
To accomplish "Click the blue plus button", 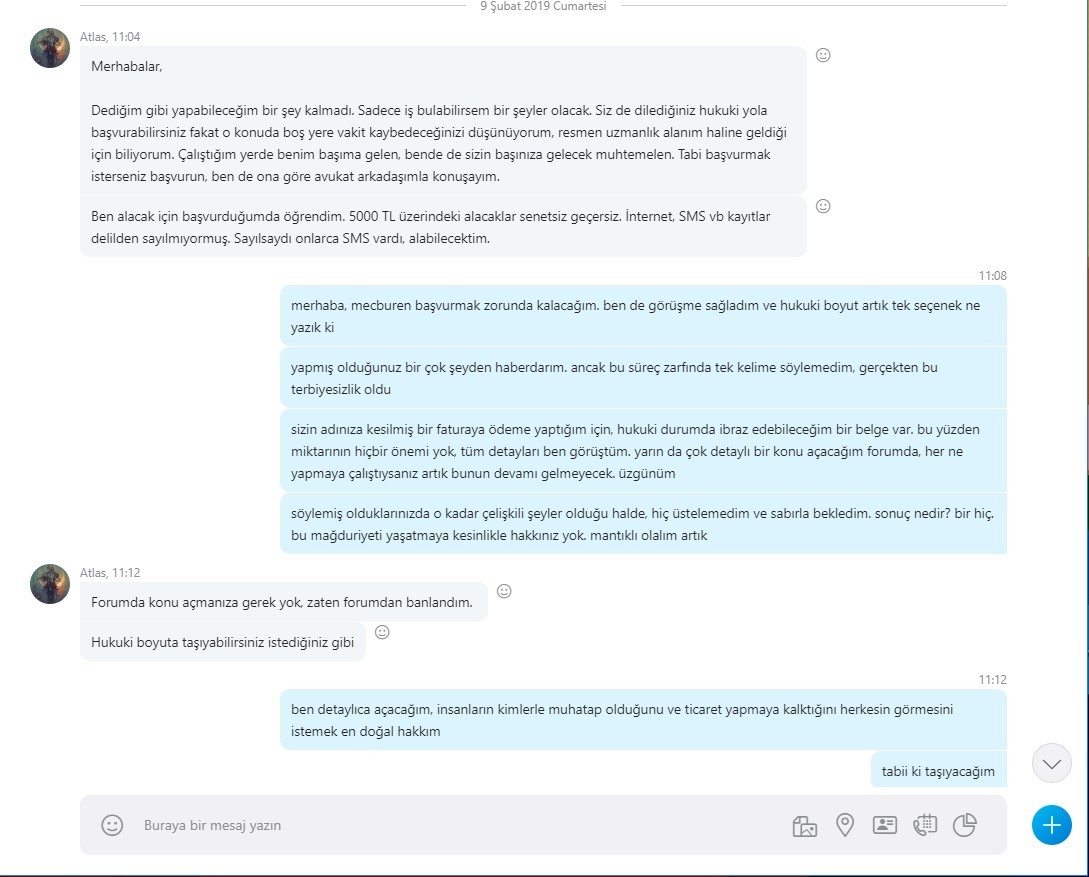I will (x=1051, y=825).
